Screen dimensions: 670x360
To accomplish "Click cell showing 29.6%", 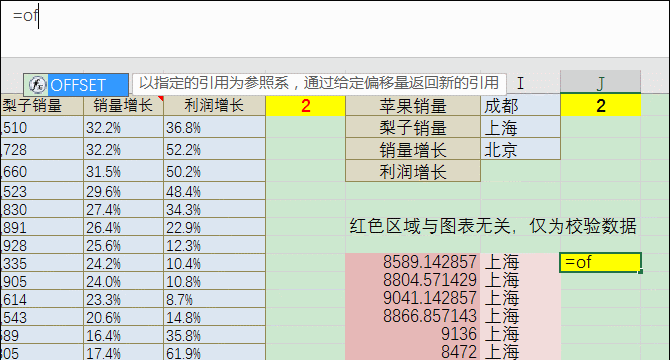I will pyautogui.click(x=123, y=191).
